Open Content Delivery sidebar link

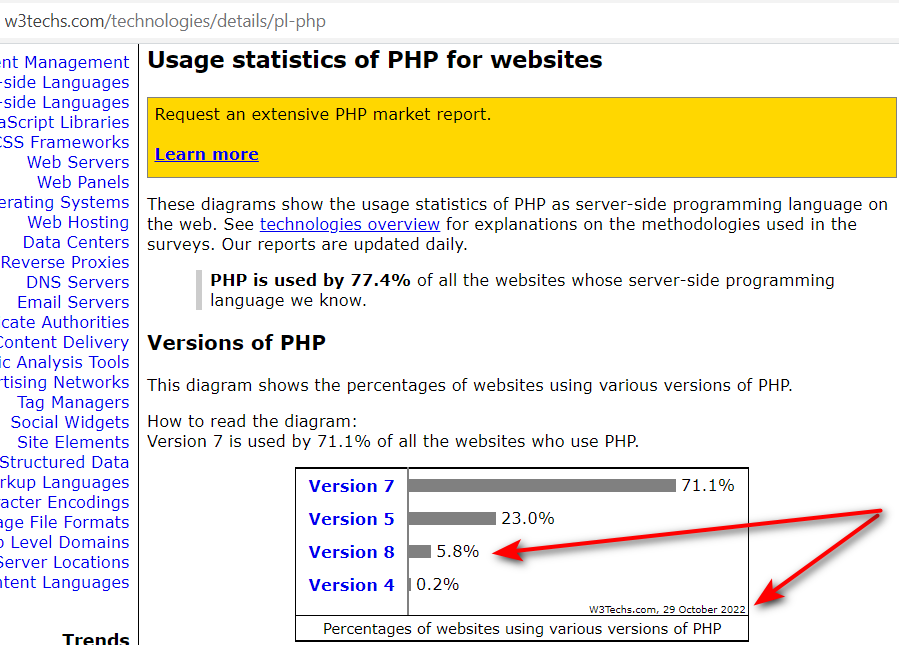(x=65, y=342)
